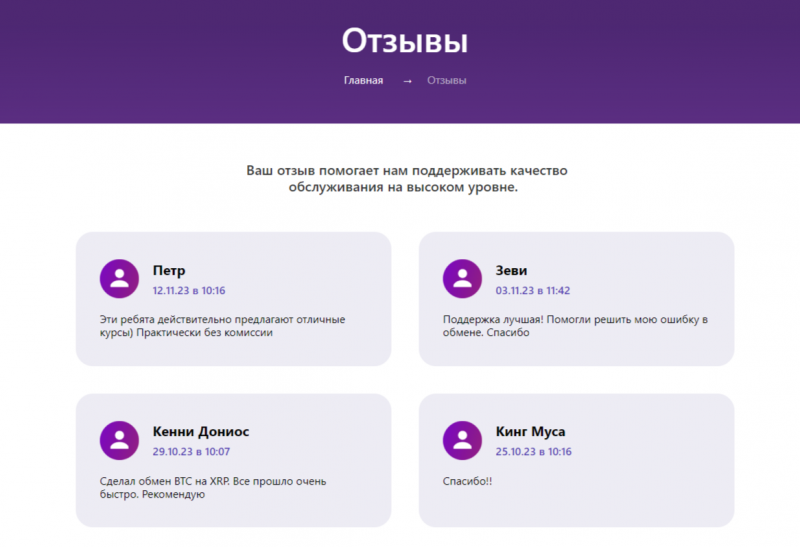
Task: Open the Главная breadcrumb link
Action: [x=363, y=80]
